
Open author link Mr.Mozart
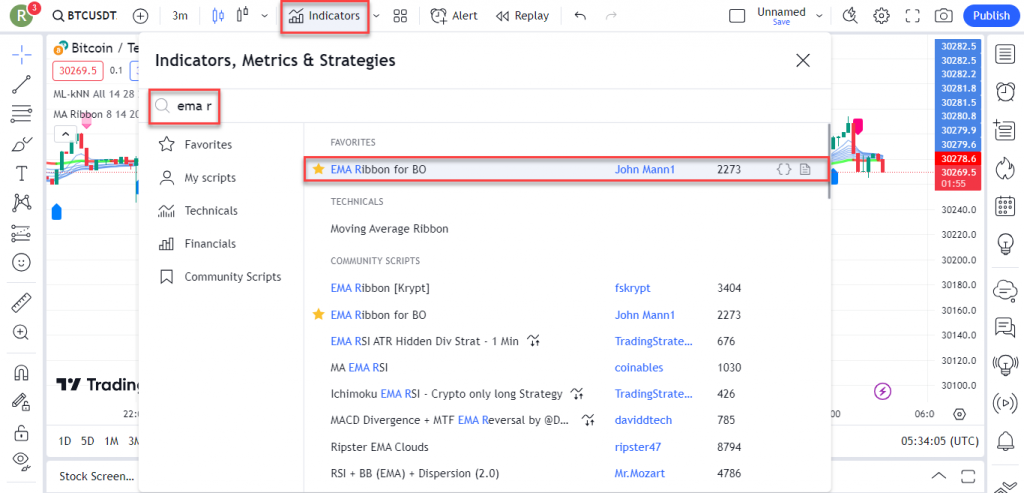[639, 473]
